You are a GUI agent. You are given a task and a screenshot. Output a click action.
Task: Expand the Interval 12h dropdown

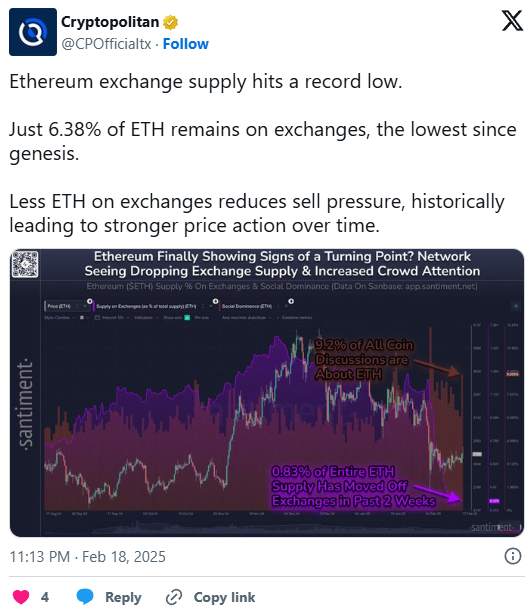point(112,318)
